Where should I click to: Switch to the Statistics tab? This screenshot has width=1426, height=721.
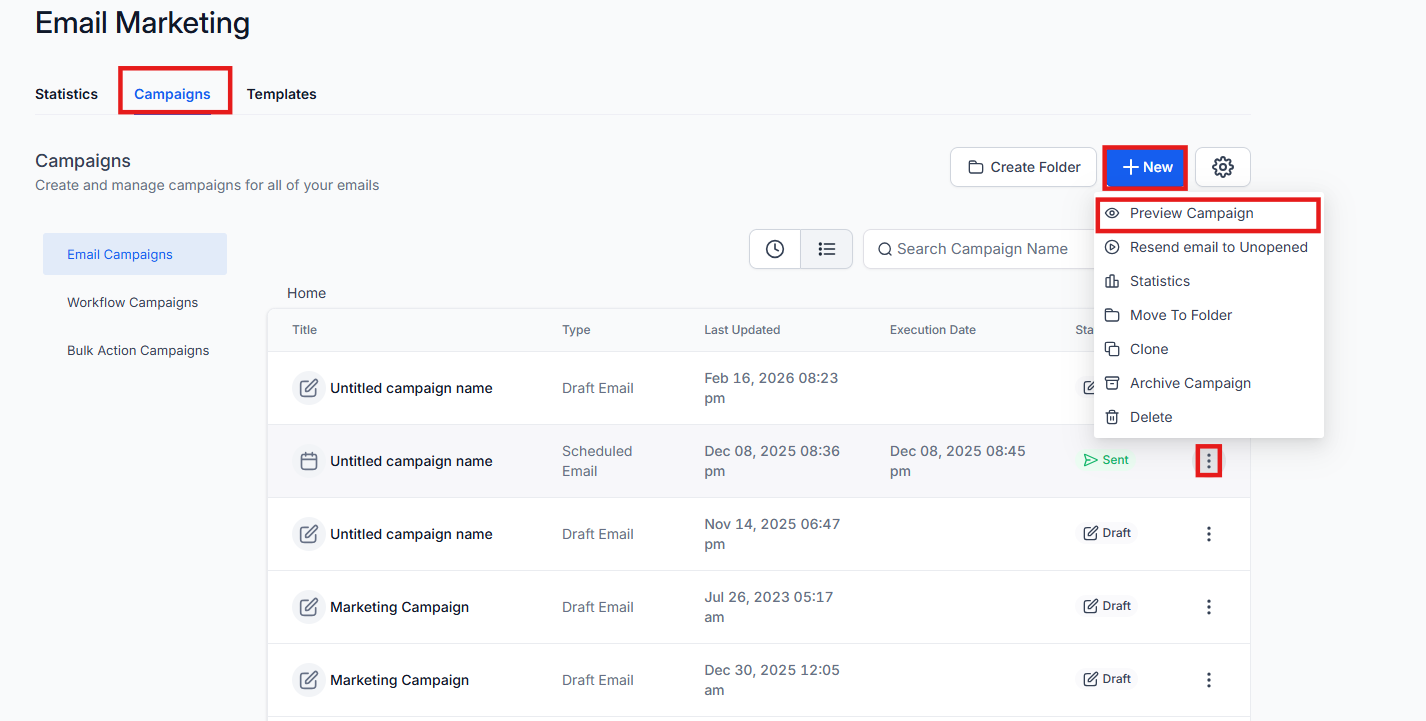click(x=66, y=94)
